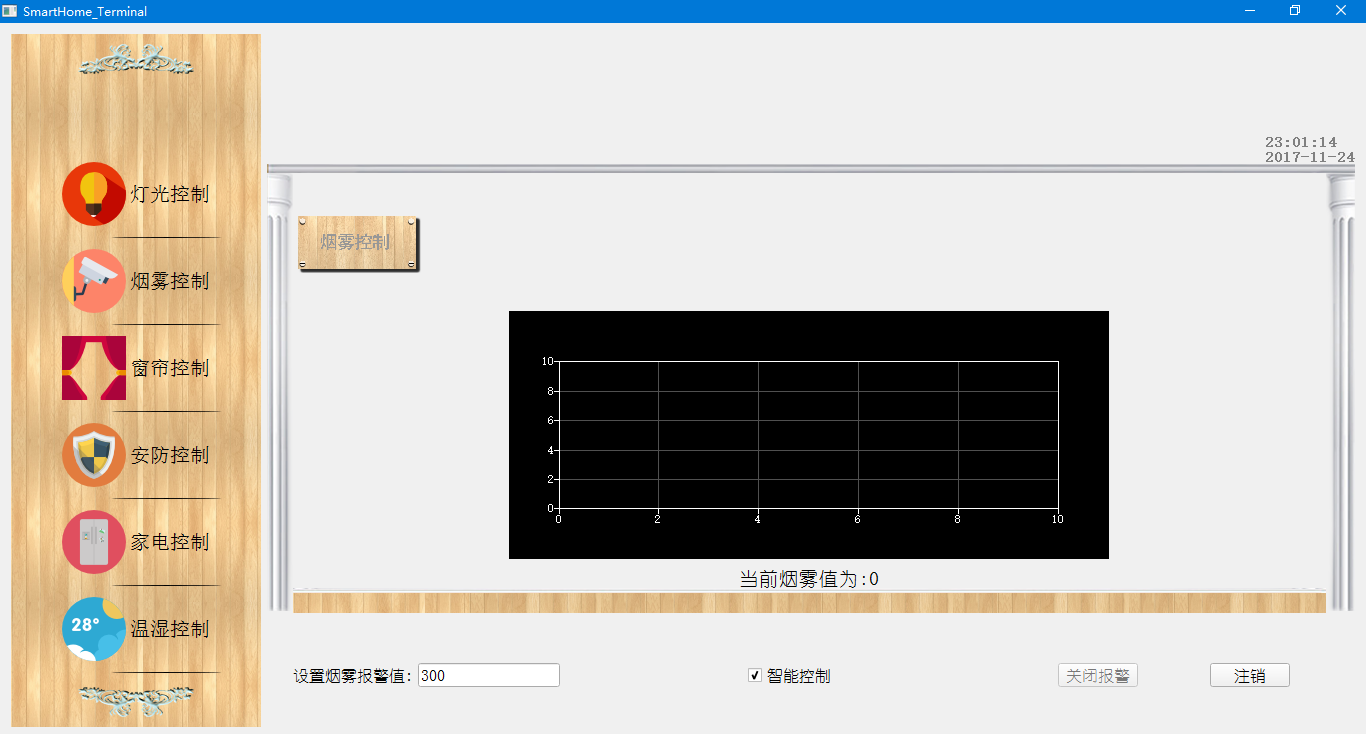Click the wooden 烟雾控制 sign plaque
Image resolution: width=1366 pixels, height=734 pixels.
point(357,242)
